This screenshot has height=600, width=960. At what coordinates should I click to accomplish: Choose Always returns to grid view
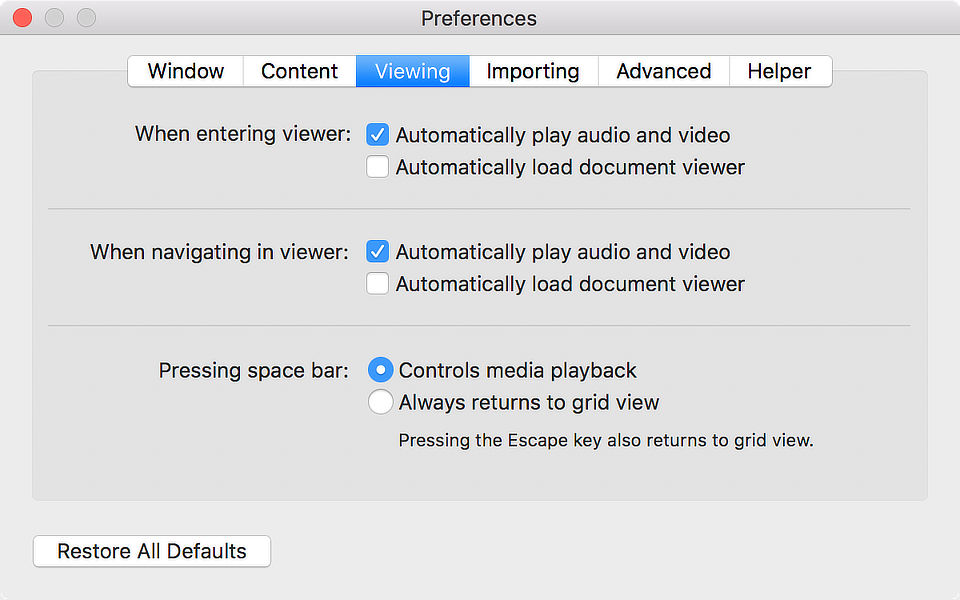click(380, 401)
